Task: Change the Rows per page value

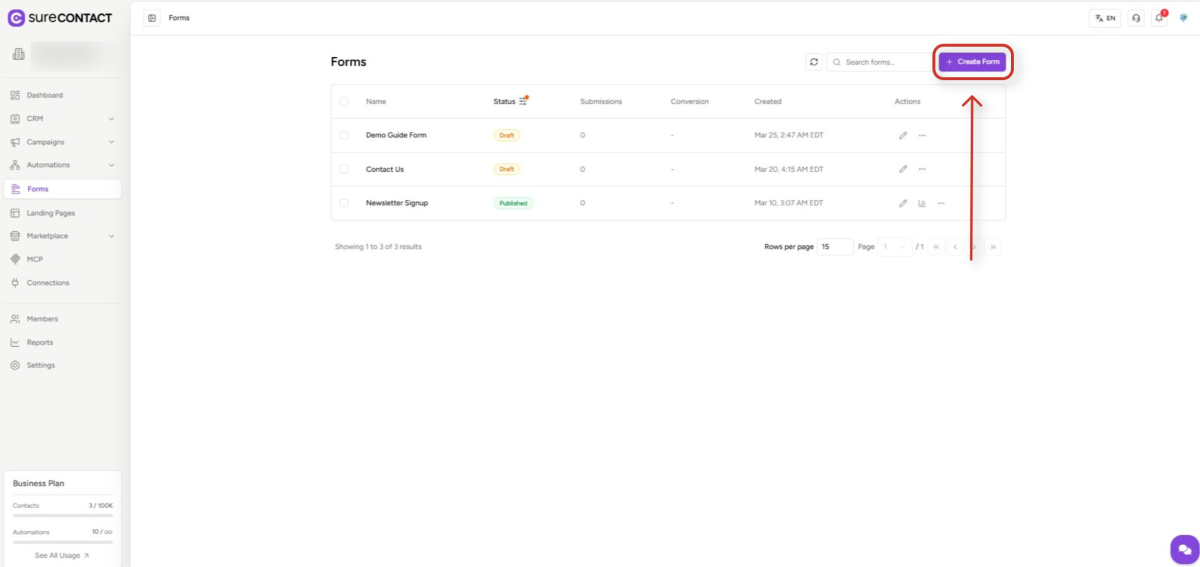Action: (x=835, y=246)
